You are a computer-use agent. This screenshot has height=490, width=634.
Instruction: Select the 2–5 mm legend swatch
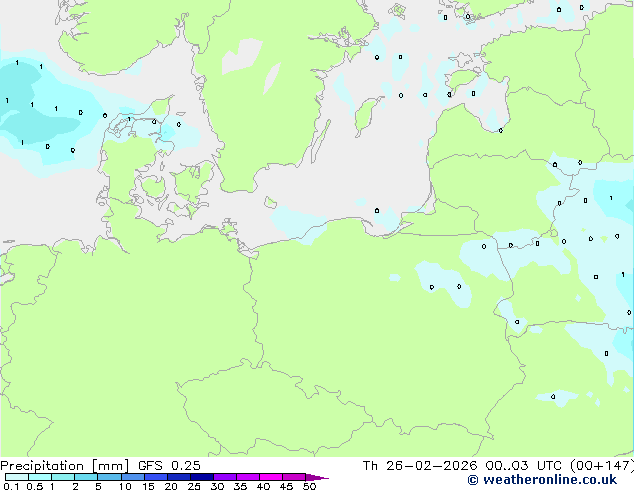tap(86, 477)
